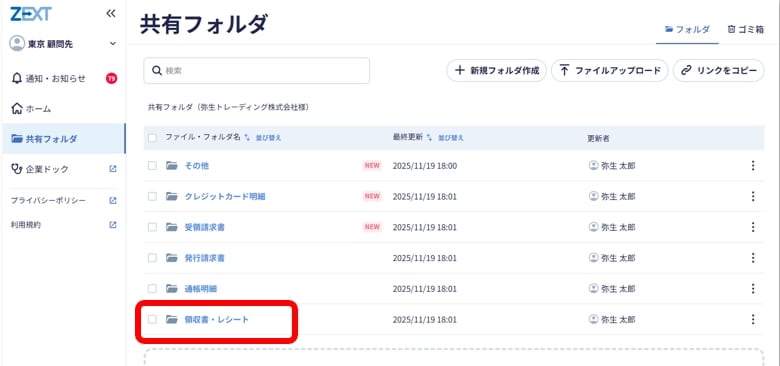Click the magnifier icon in search box
Image resolution: width=780 pixels, height=366 pixels.
157,71
